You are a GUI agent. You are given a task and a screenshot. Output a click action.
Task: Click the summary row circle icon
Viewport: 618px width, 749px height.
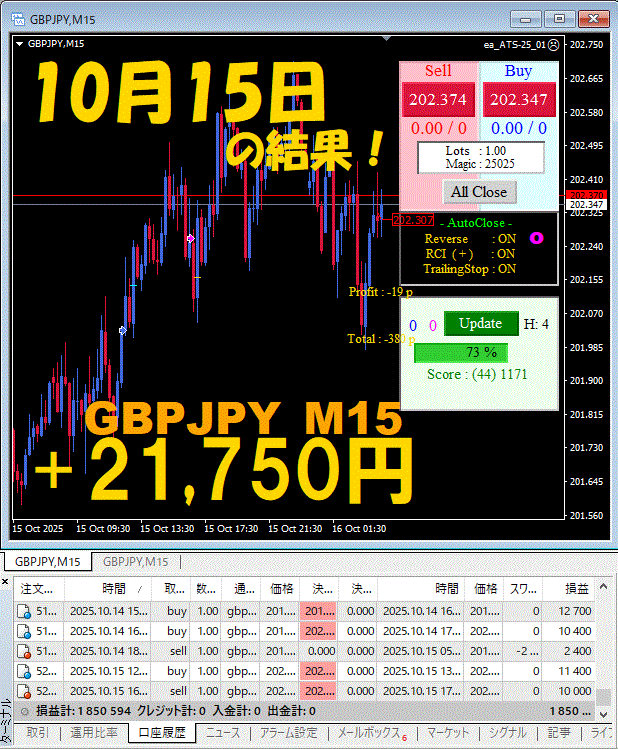pyautogui.click(x=24, y=712)
